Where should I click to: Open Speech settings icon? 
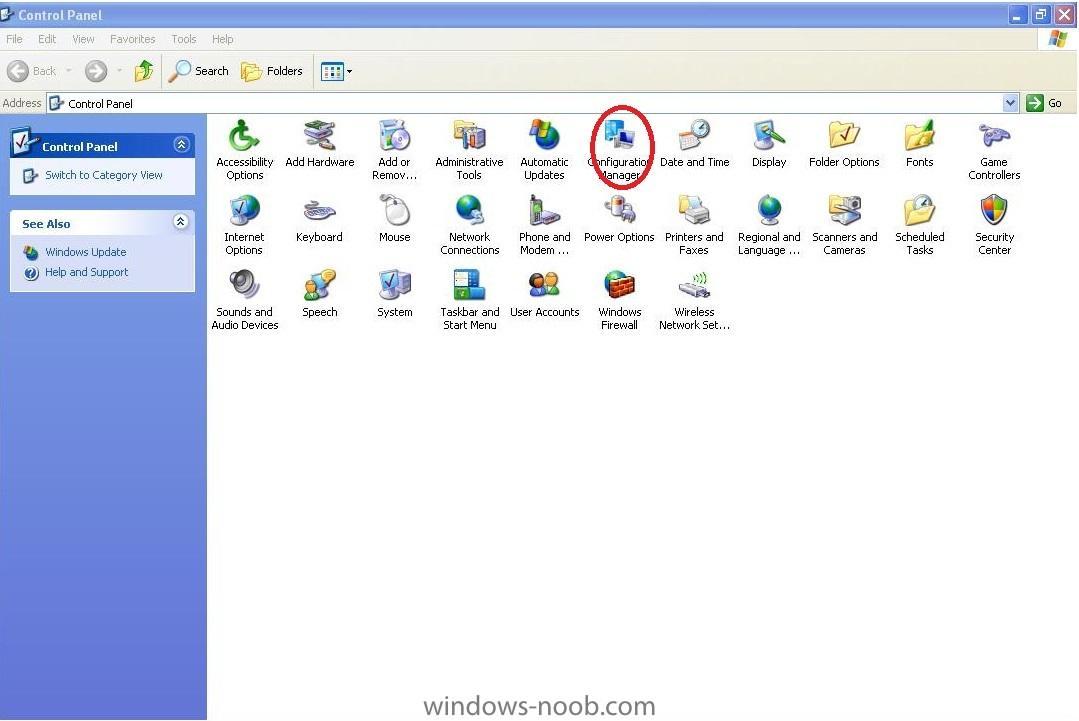click(x=319, y=294)
